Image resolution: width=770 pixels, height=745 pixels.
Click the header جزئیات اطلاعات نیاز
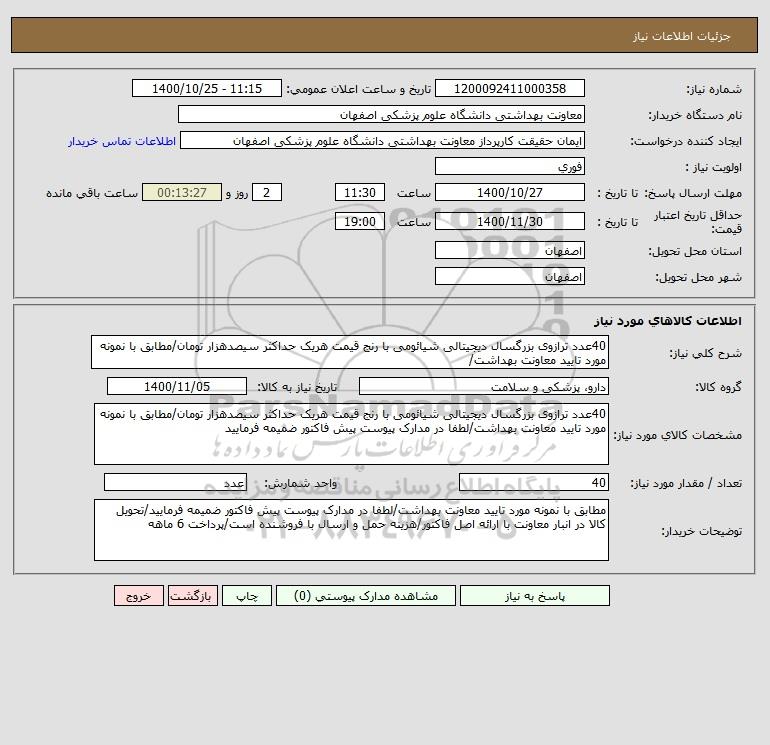point(682,36)
